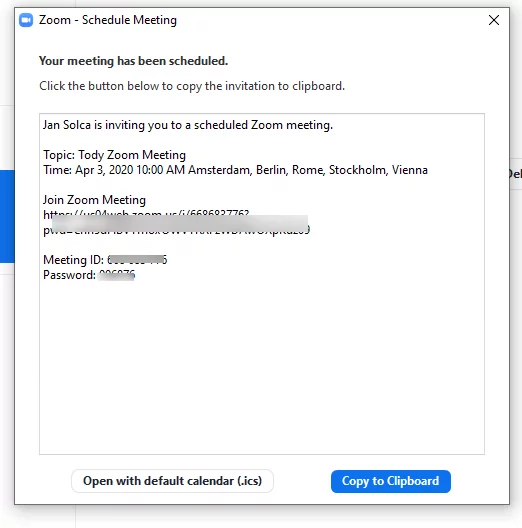Click the word 'Vienna' in the time zone text
Viewport: 522px width, 528px height.
(410, 170)
